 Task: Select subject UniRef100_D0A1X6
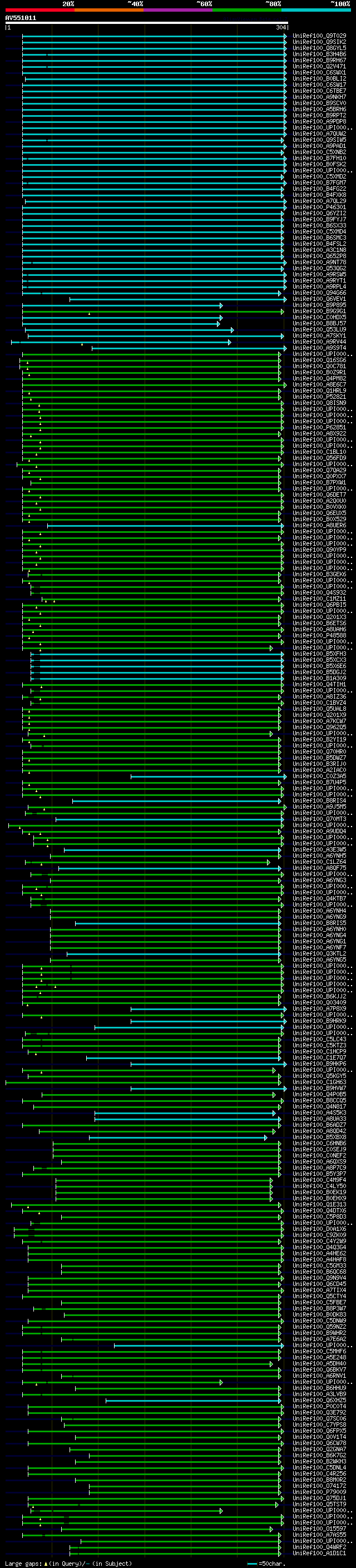319,1229
